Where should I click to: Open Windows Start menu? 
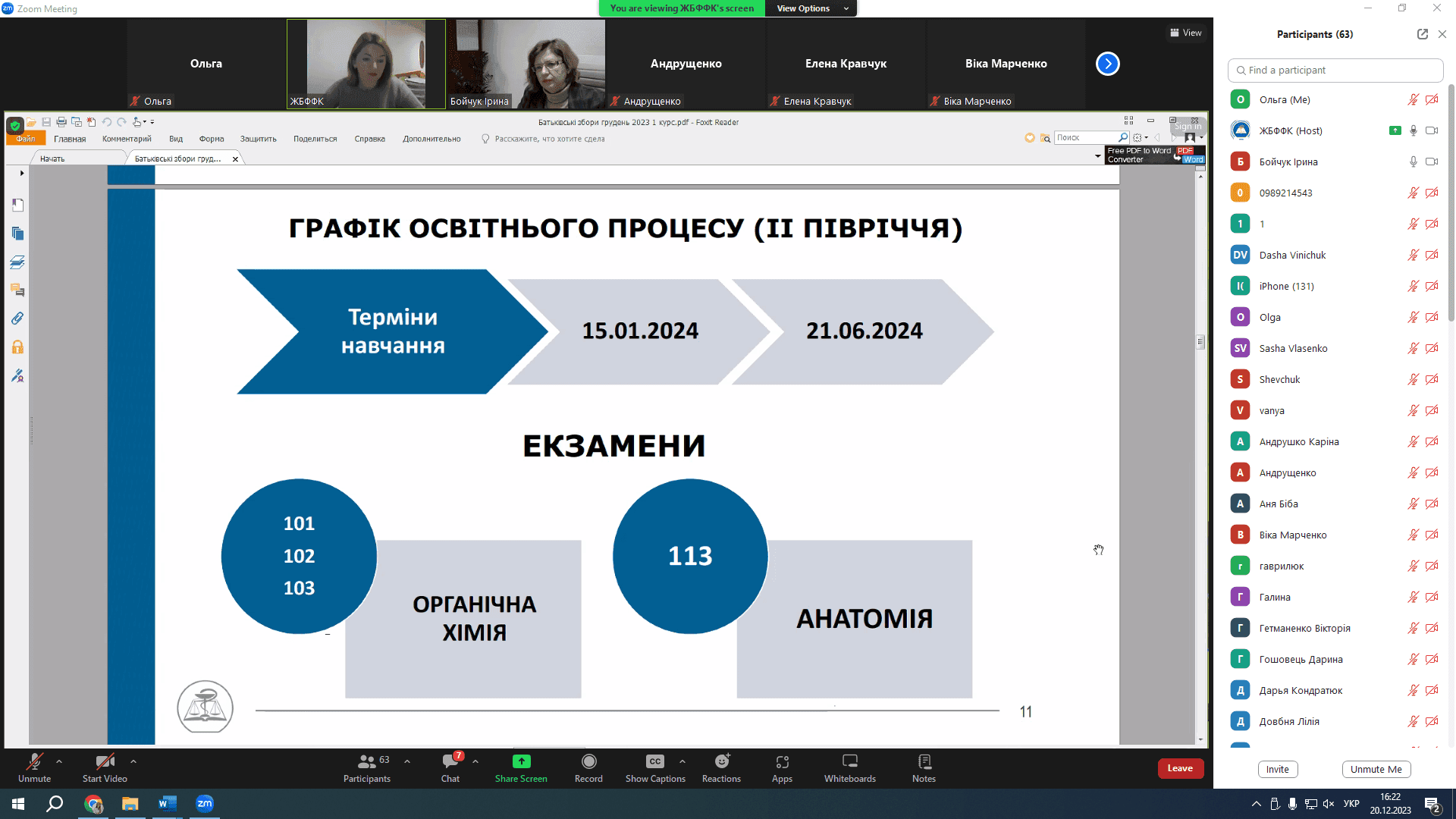pos(18,804)
